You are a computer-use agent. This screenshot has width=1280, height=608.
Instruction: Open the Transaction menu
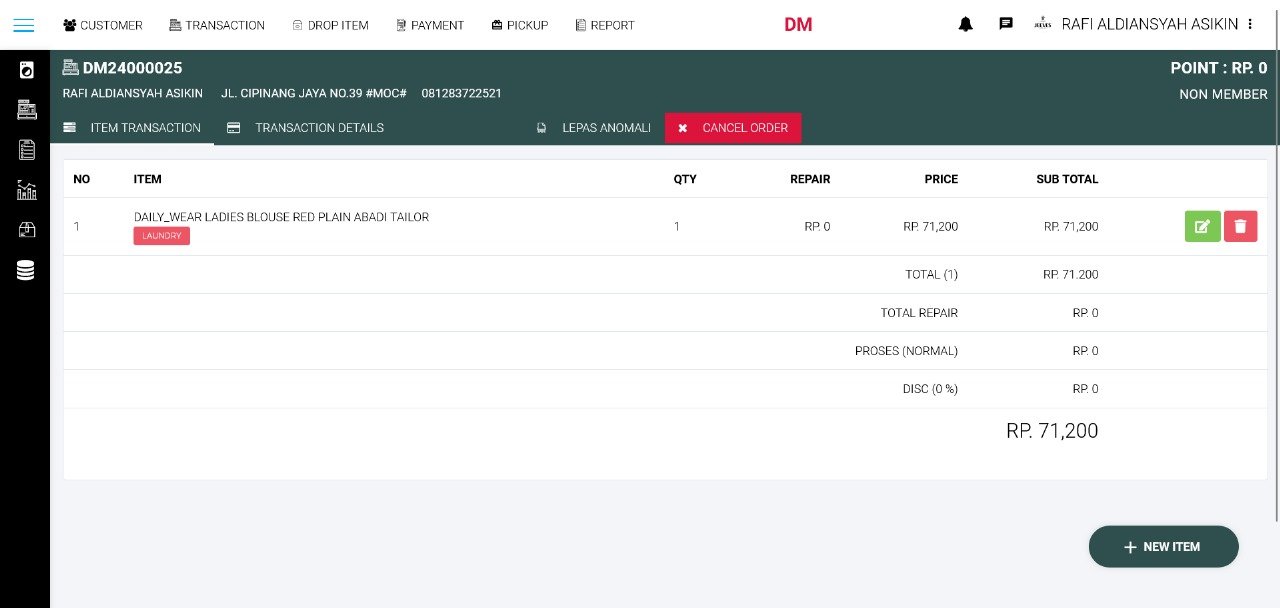[217, 25]
